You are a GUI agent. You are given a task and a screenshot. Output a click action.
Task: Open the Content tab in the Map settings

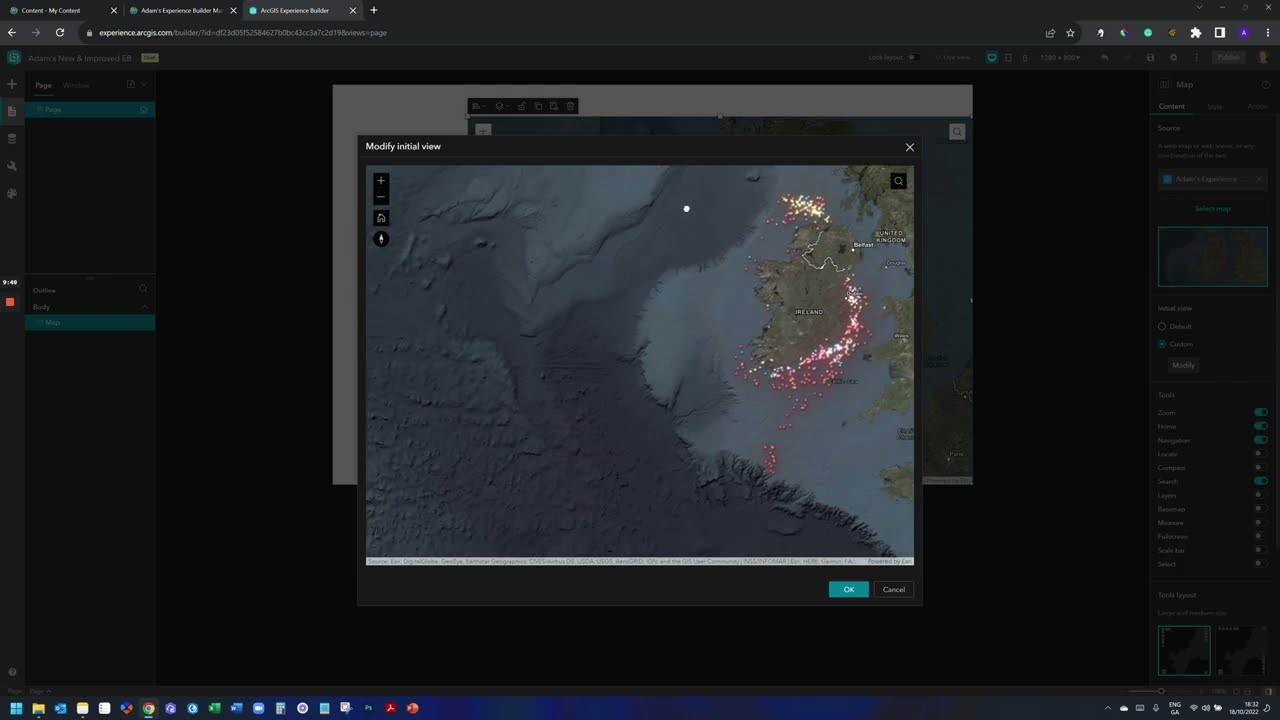pos(1172,106)
